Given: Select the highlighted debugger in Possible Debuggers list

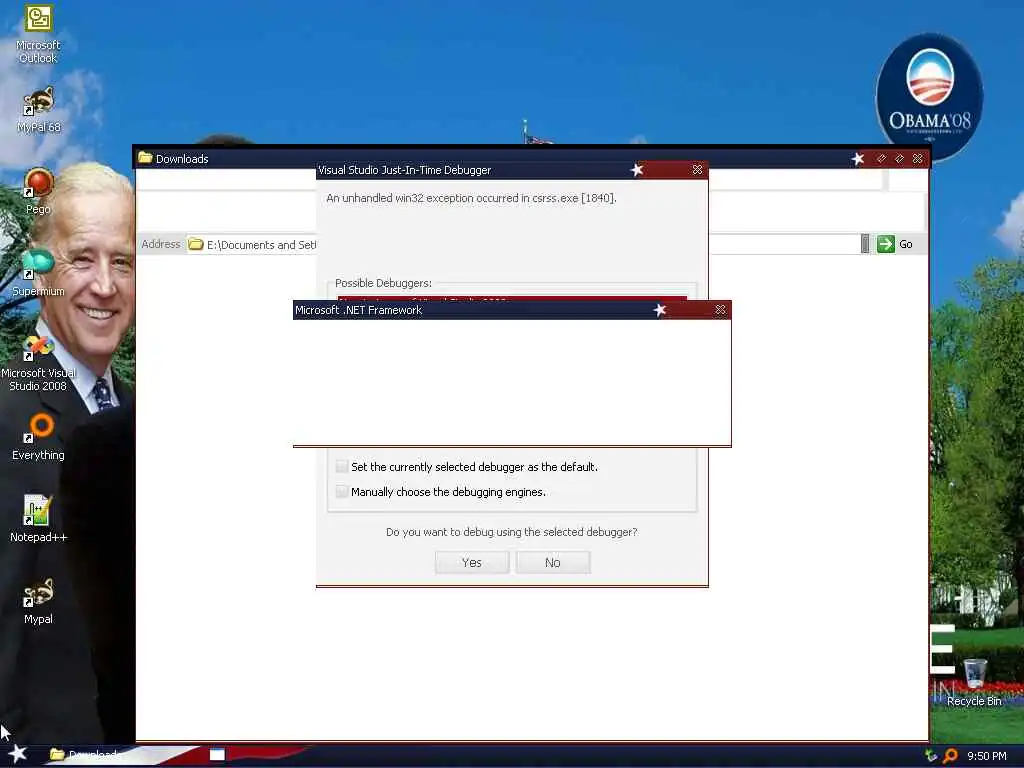Looking at the screenshot, I should 512,298.
